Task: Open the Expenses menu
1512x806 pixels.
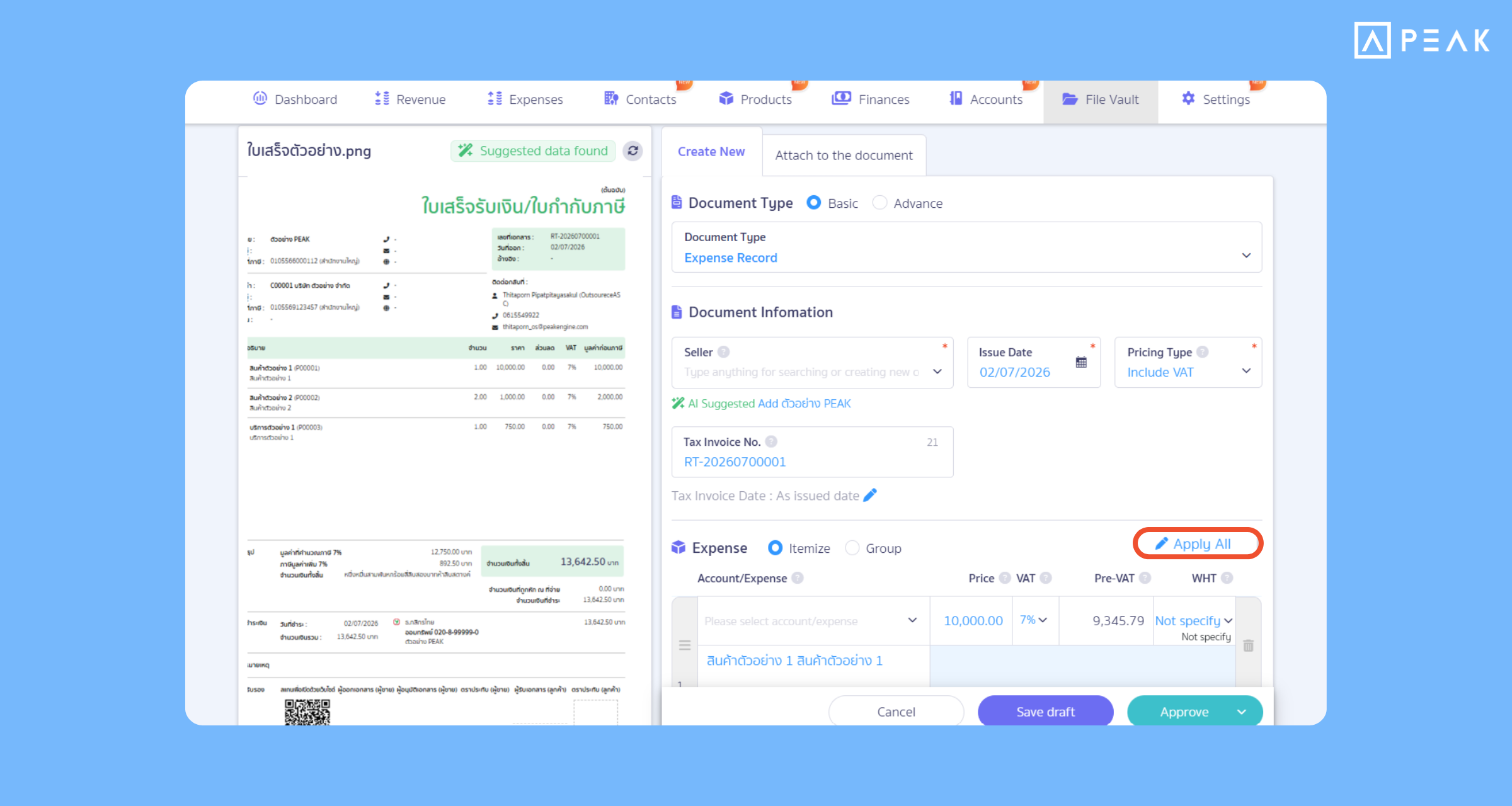Action: click(x=525, y=99)
